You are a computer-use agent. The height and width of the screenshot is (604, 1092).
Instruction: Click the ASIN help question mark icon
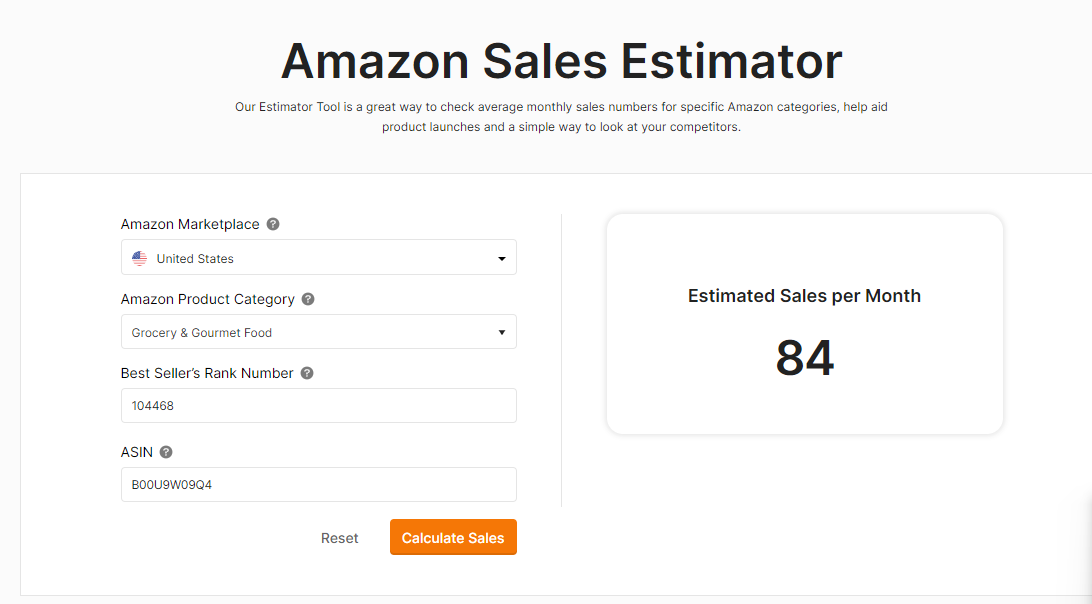pos(166,452)
